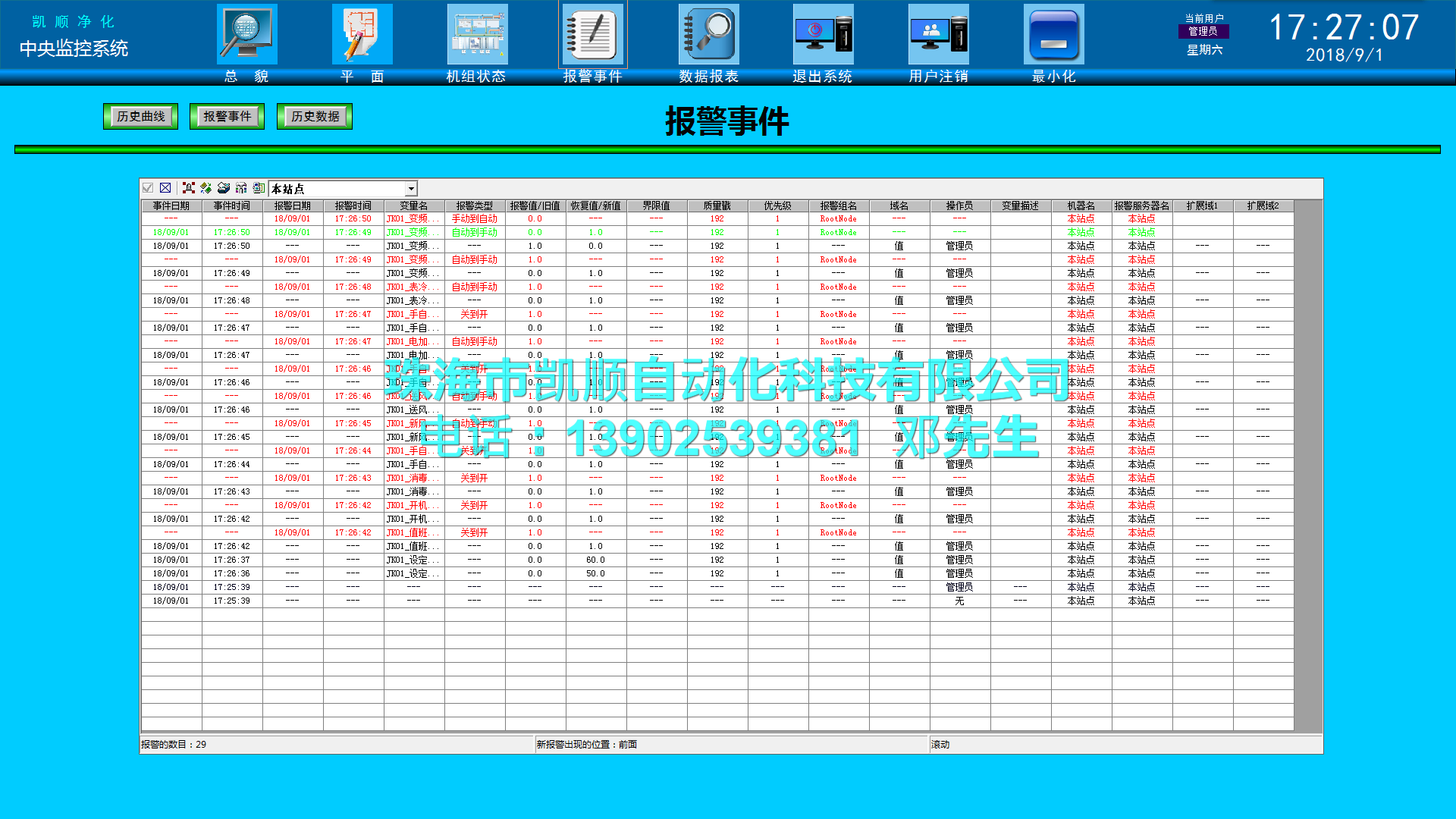The height and width of the screenshot is (819, 1456).
Task: Select the event time 17:26:37 row
Action: pos(717,560)
